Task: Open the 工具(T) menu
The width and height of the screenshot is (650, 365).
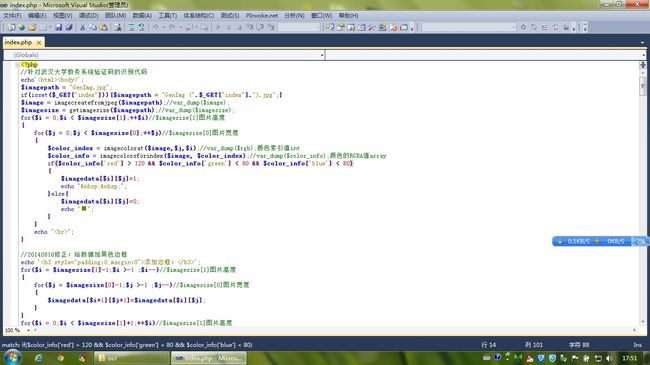Action: [x=167, y=15]
